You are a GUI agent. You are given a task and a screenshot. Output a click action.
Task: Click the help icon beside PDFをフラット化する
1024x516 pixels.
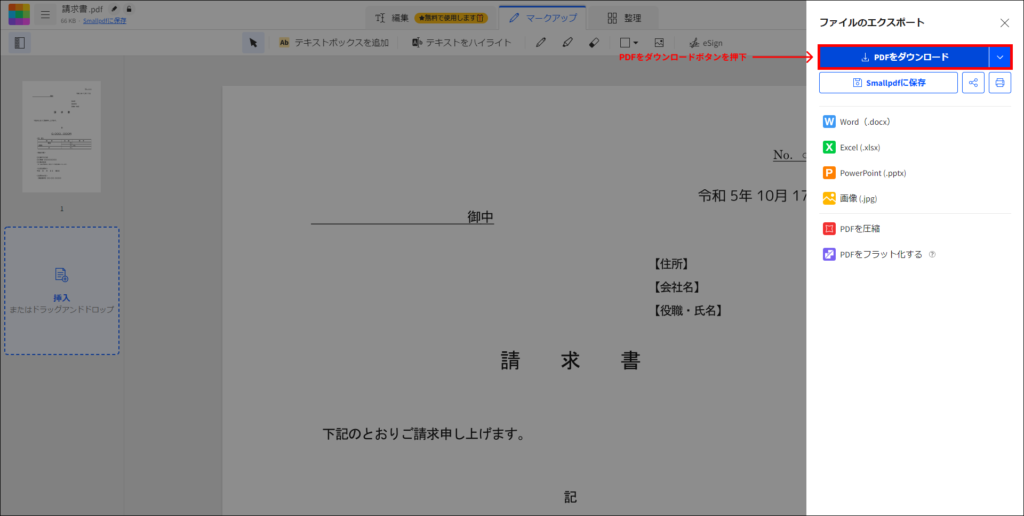pyautogui.click(x=932, y=255)
